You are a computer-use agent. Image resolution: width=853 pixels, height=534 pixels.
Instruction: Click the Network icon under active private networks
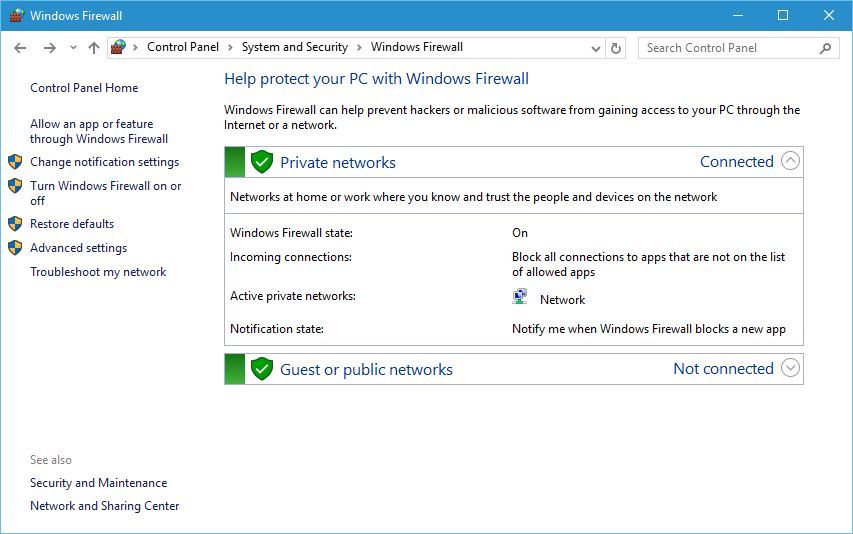point(520,297)
